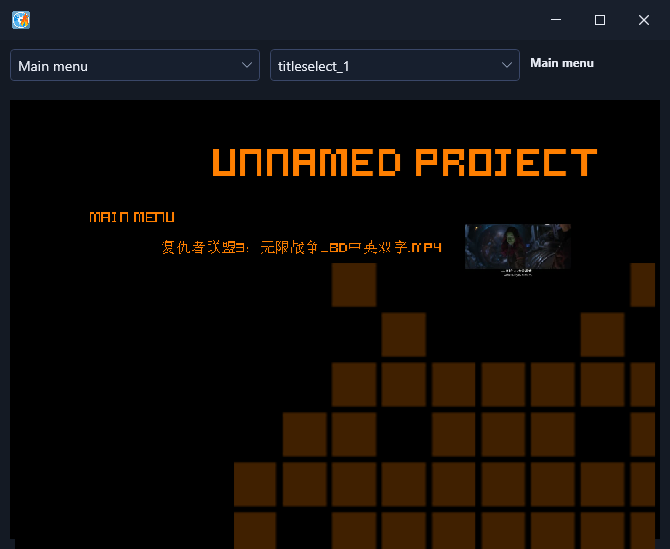The width and height of the screenshot is (670, 549).
Task: Click the orange MAIN MENU heading
Action: [x=132, y=217]
